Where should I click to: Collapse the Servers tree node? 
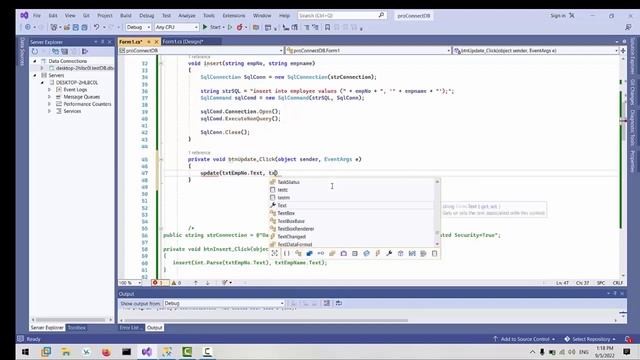[35, 76]
